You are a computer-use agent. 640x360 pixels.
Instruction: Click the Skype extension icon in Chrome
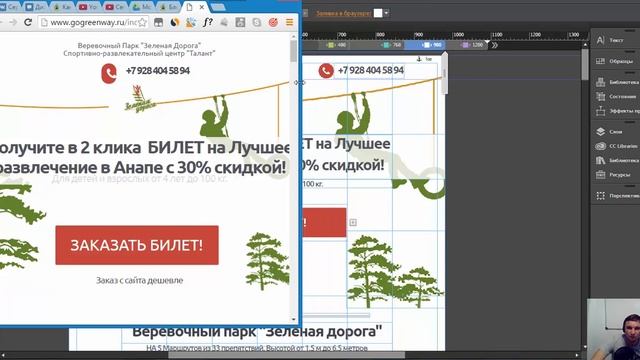(256, 22)
